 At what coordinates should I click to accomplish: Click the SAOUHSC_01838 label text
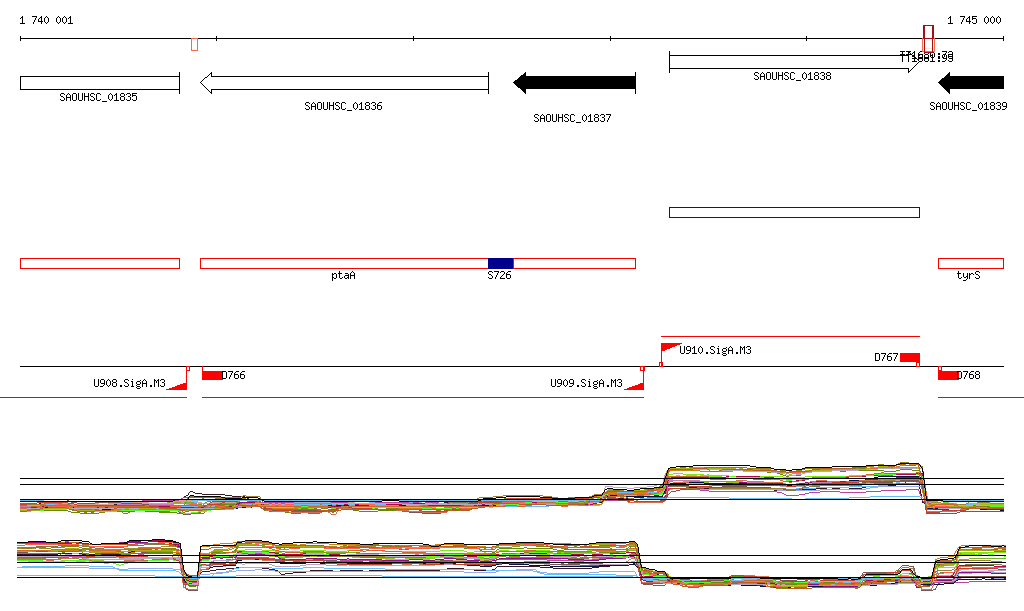coord(792,76)
